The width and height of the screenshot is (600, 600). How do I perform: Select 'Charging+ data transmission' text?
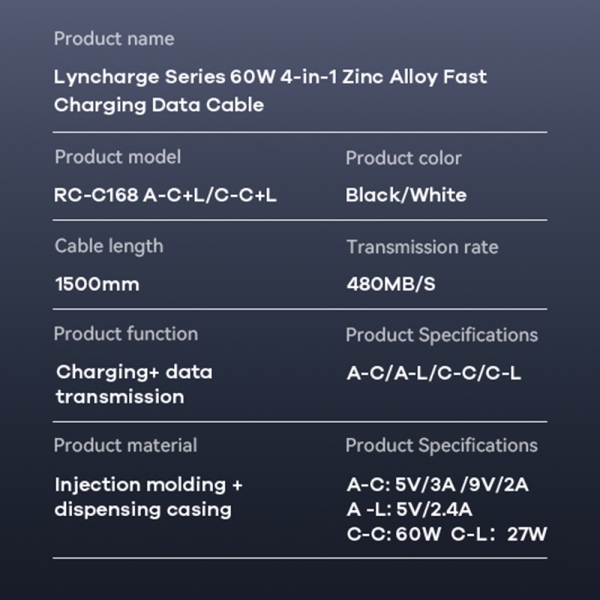[x=134, y=384]
